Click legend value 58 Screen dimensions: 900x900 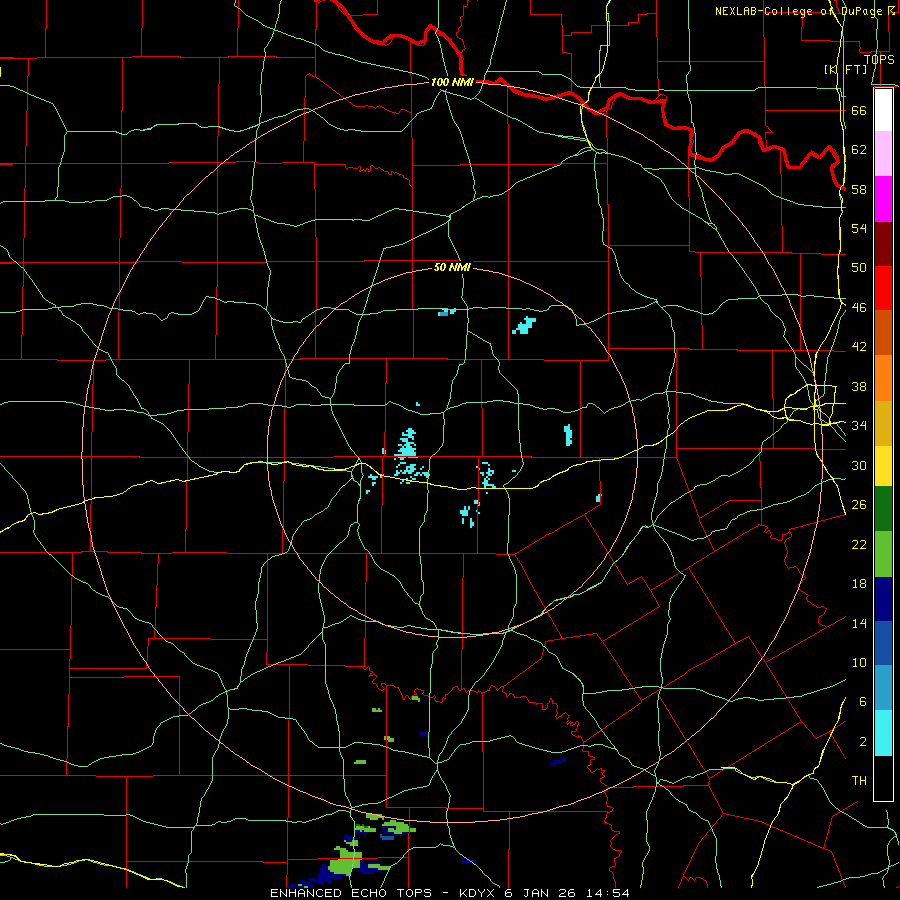point(859,189)
